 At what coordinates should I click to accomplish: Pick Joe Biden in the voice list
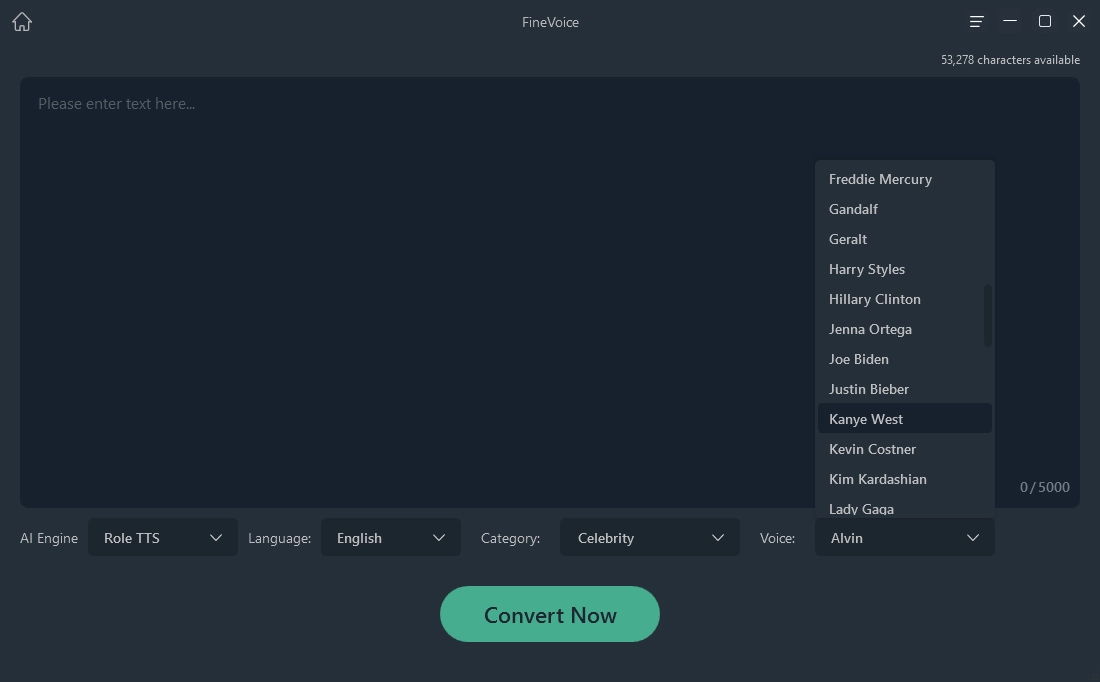tap(905, 359)
